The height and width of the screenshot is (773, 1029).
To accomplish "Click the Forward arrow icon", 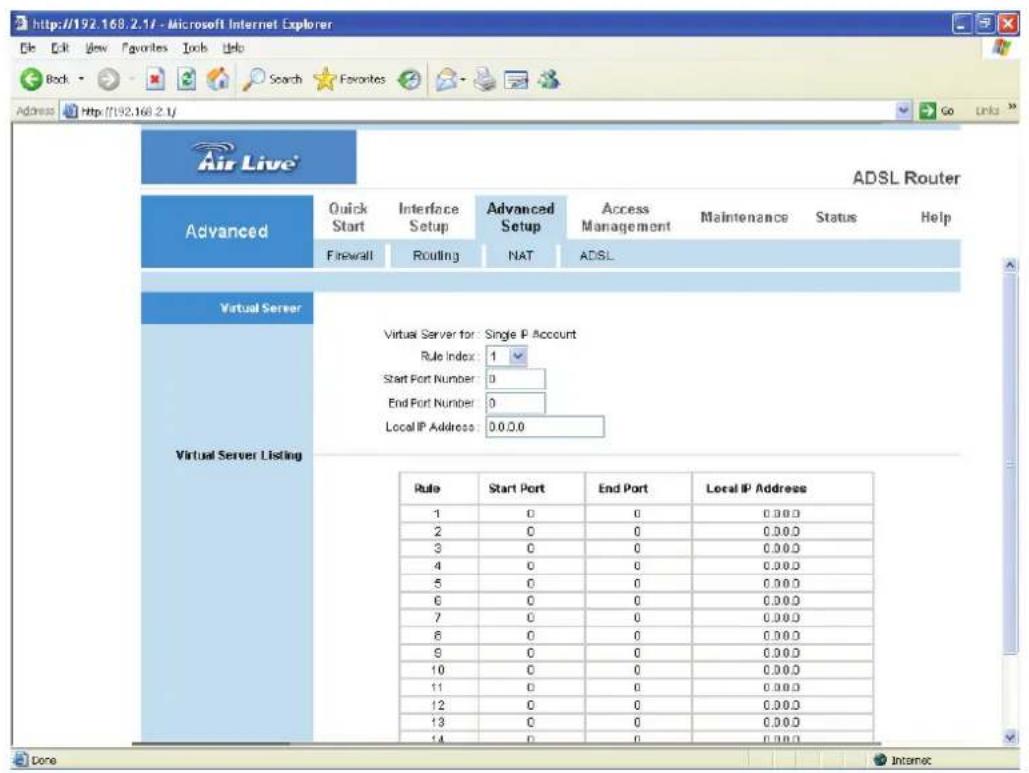I will [108, 79].
